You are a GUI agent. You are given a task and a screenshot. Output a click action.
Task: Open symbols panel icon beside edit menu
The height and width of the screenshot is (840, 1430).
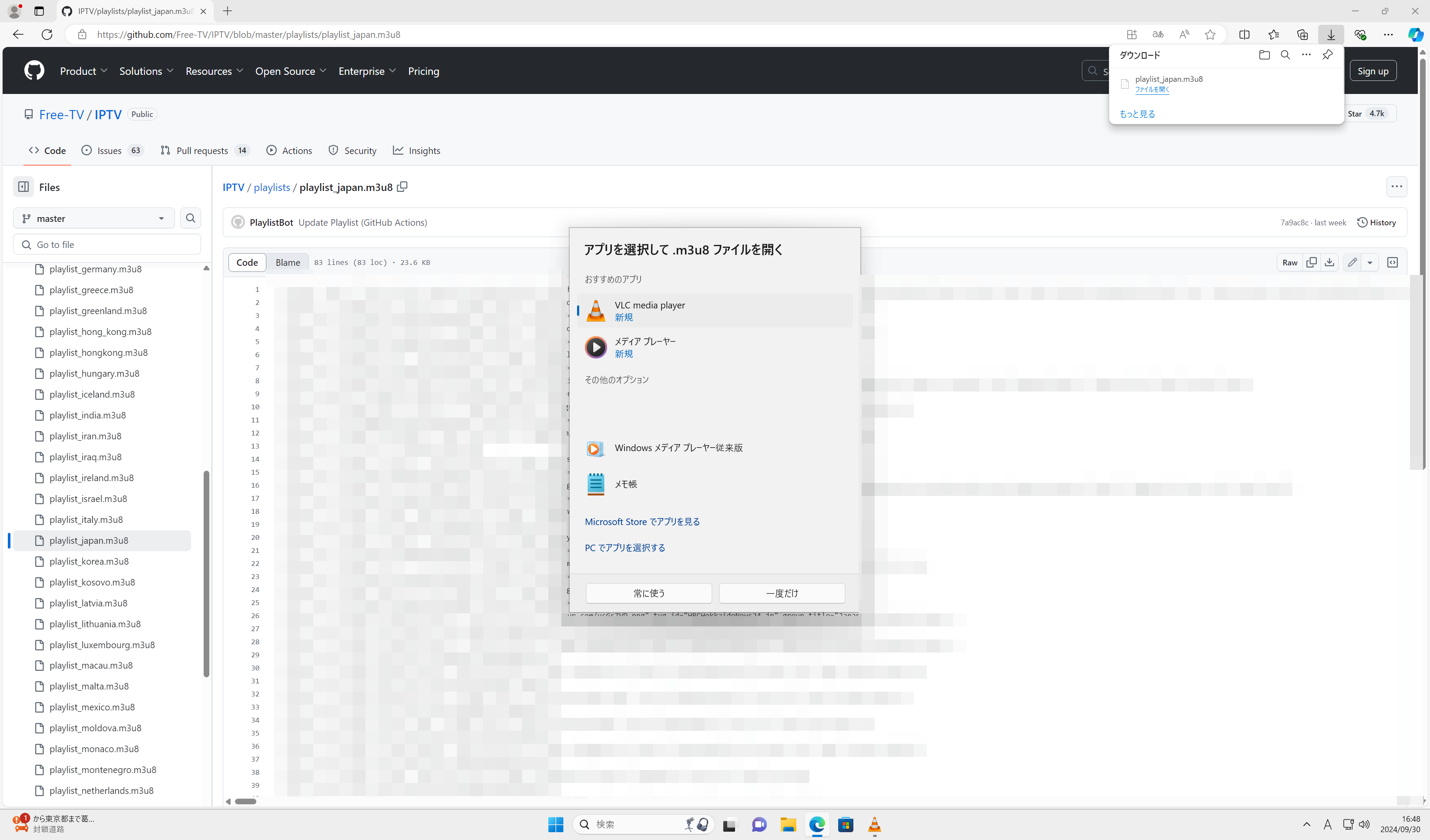click(x=1392, y=262)
